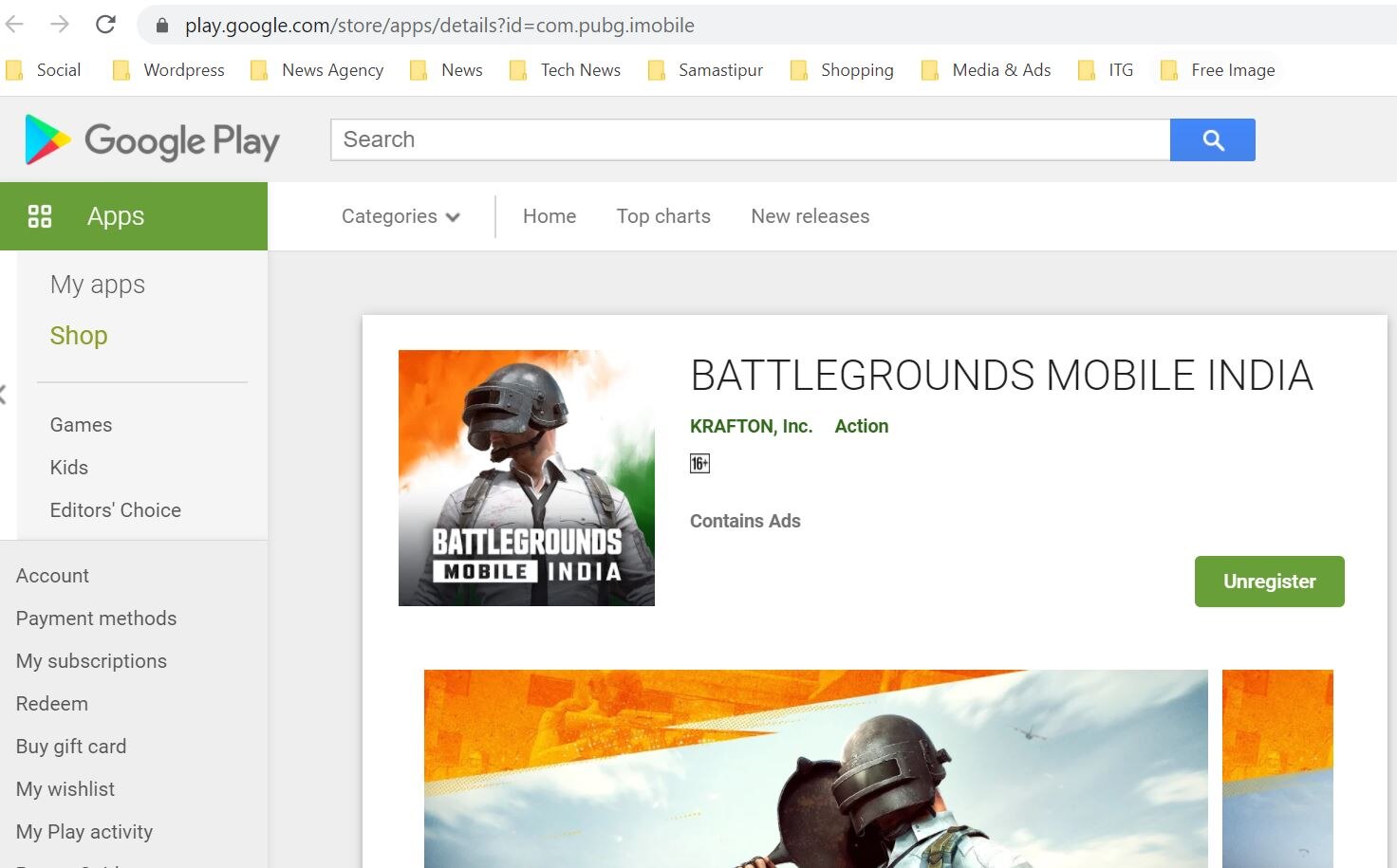The width and height of the screenshot is (1397, 868).
Task: Click the first game screenshot thumbnail
Action: 816,768
